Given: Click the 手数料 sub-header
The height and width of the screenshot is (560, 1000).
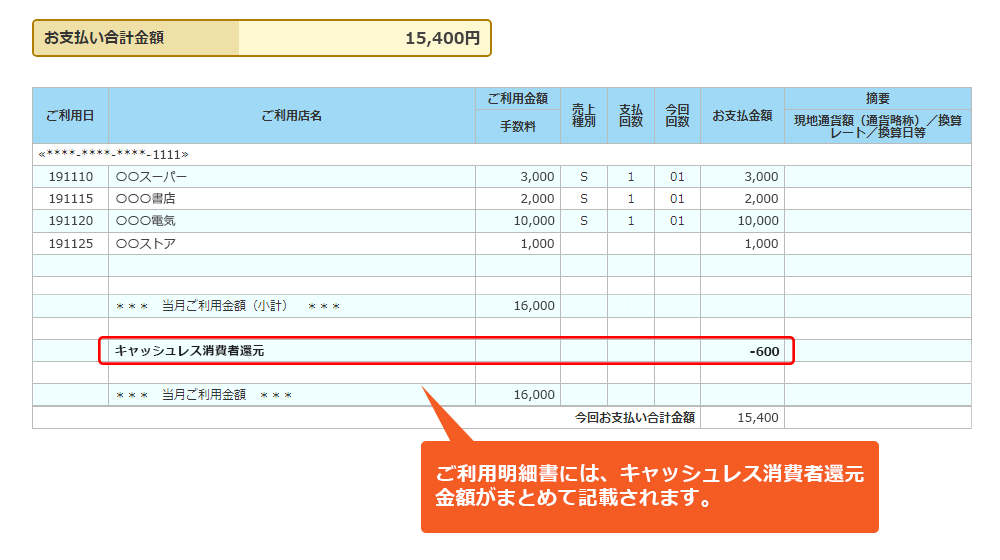Looking at the screenshot, I should tap(518, 126).
